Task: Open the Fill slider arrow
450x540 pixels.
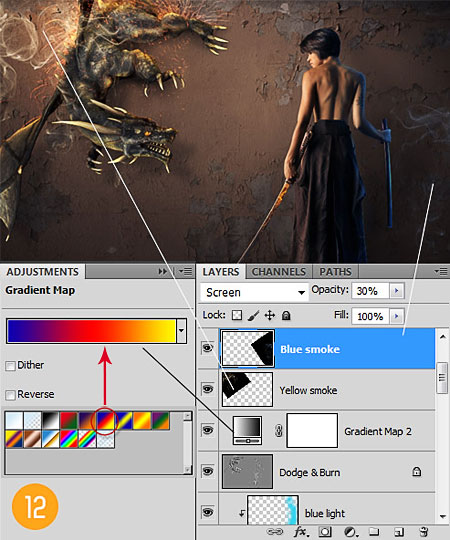Action: point(396,316)
